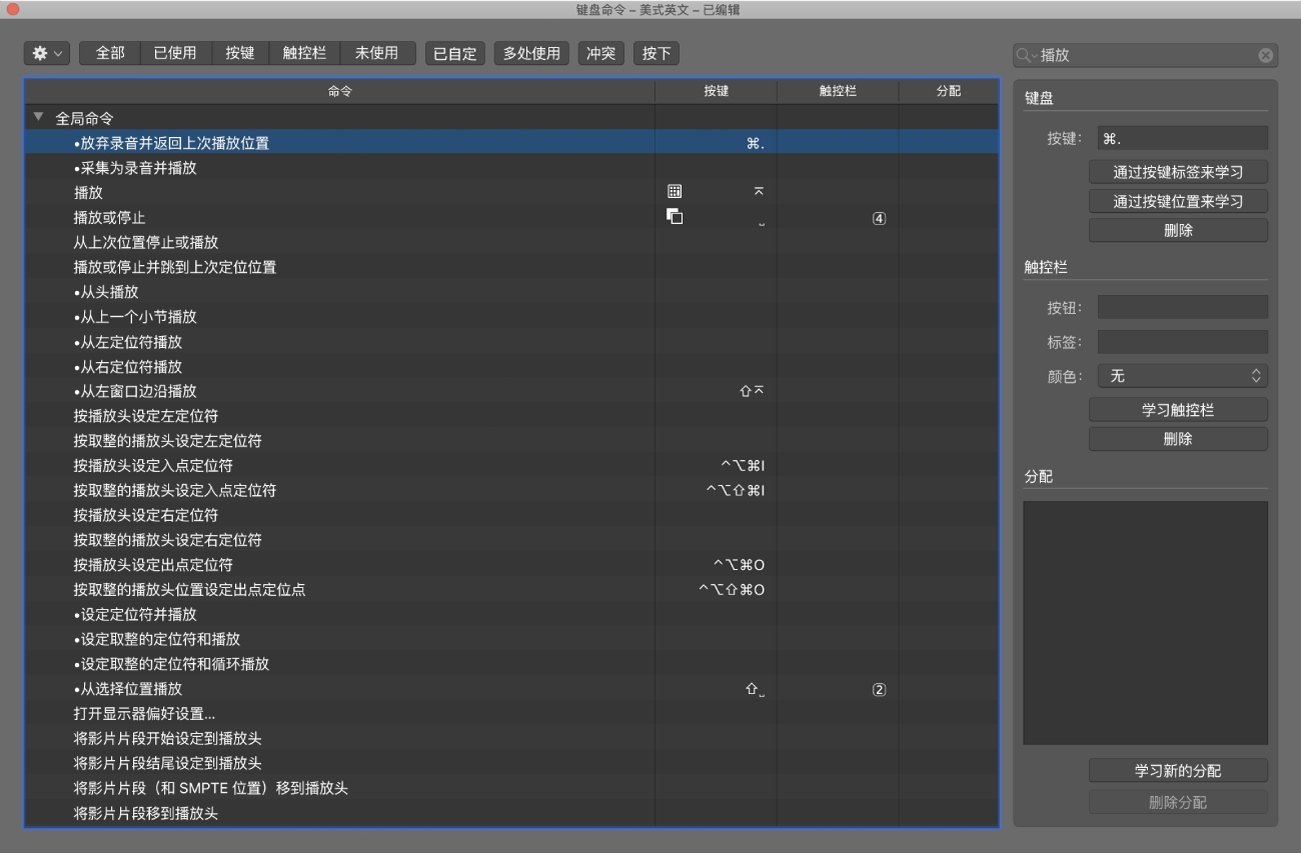Switch to the 已使用 filter tab
Viewport: 1301px width, 854px height.
(175, 53)
